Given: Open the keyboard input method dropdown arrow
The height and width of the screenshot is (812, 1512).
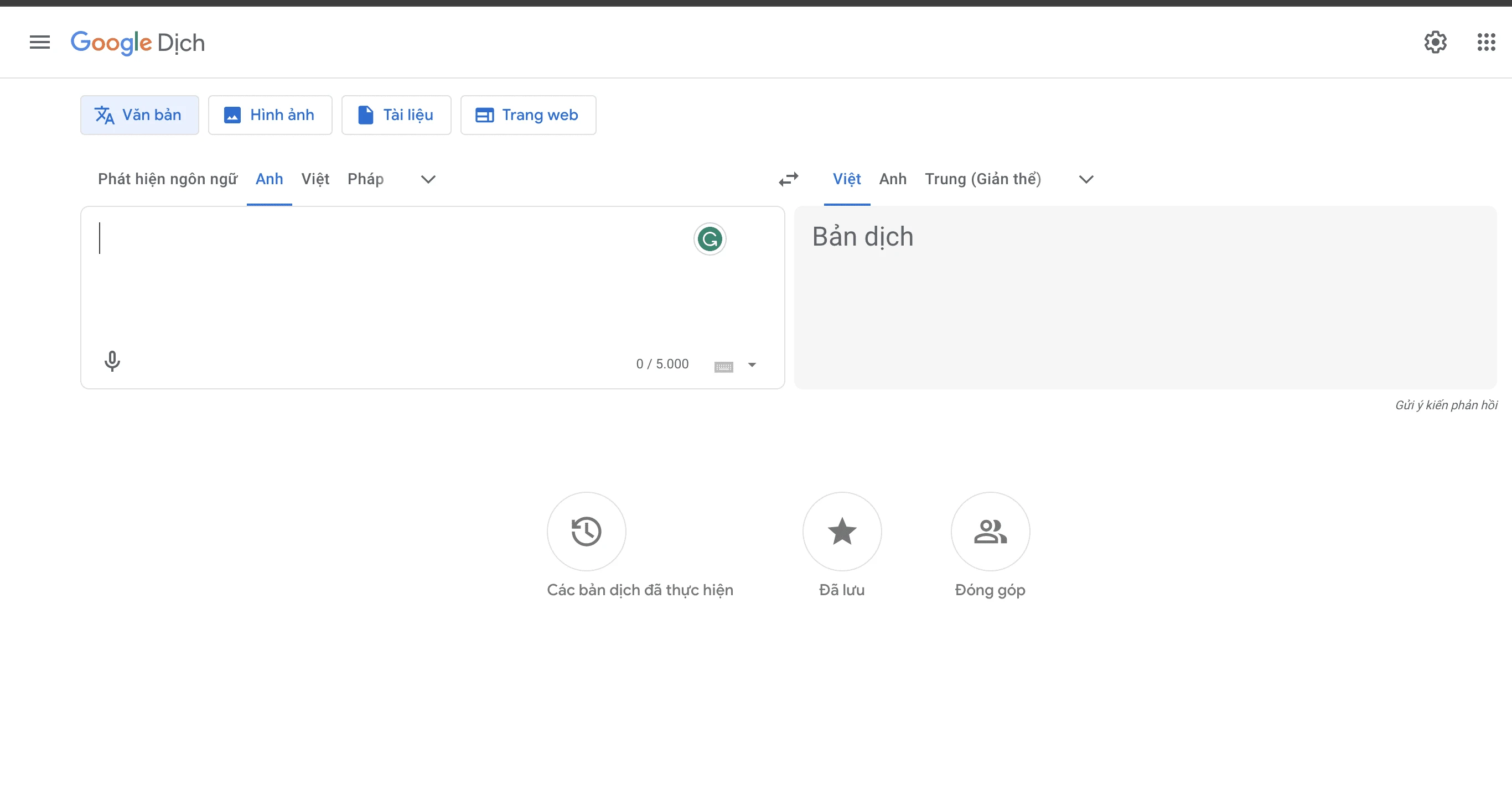Looking at the screenshot, I should click(x=752, y=365).
